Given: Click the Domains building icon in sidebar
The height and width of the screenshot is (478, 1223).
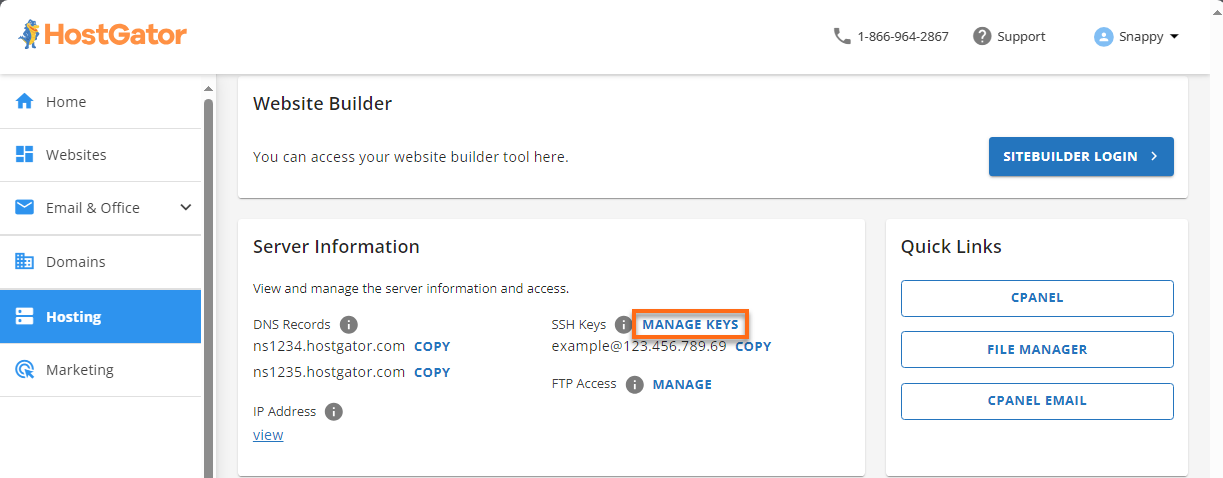Looking at the screenshot, I should (25, 262).
